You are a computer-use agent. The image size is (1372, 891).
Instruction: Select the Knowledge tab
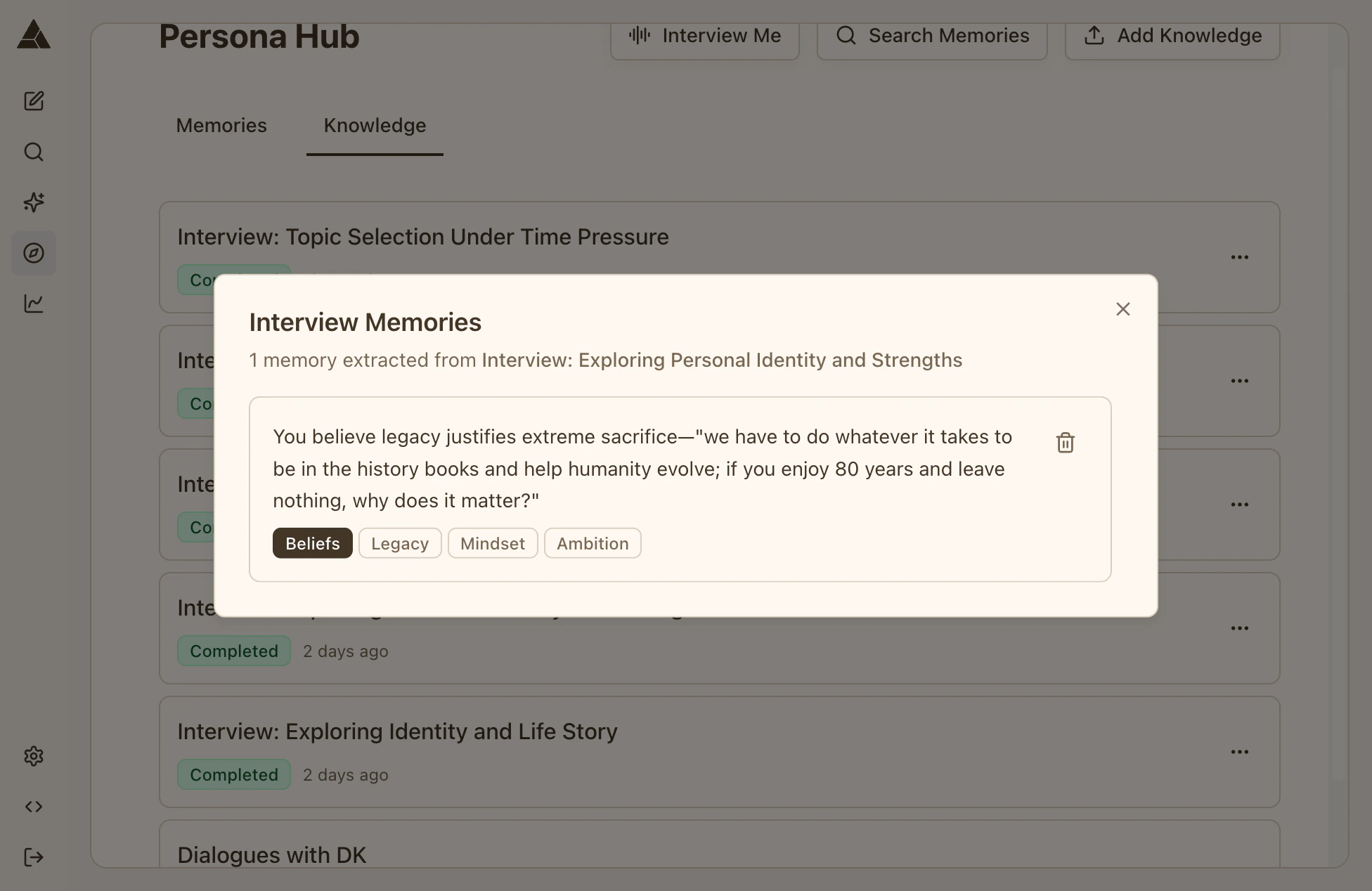(375, 125)
